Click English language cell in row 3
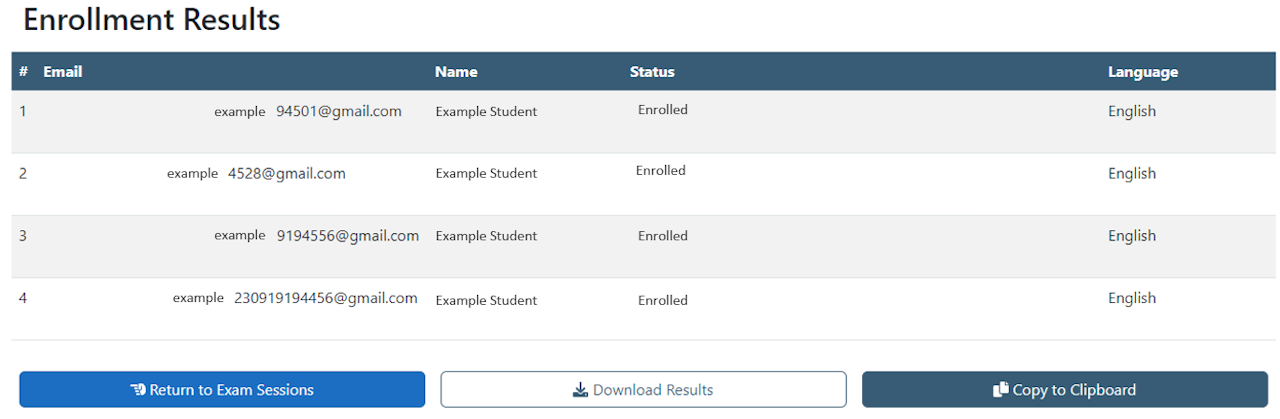Image resolution: width=1280 pixels, height=419 pixels. tap(1131, 236)
